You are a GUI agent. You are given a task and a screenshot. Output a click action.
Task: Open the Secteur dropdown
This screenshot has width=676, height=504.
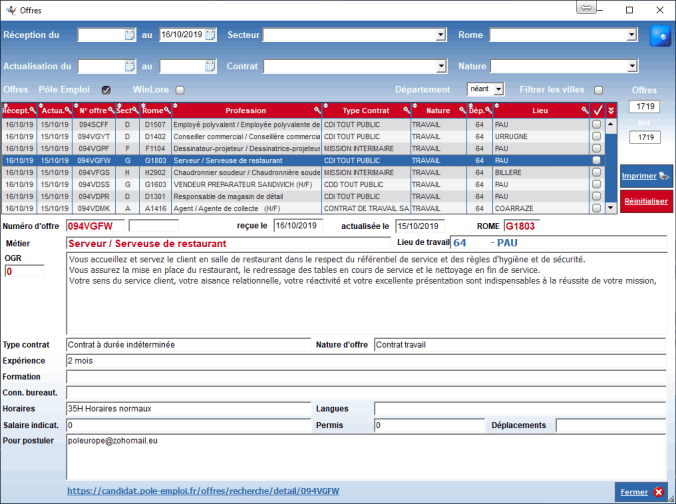click(440, 35)
